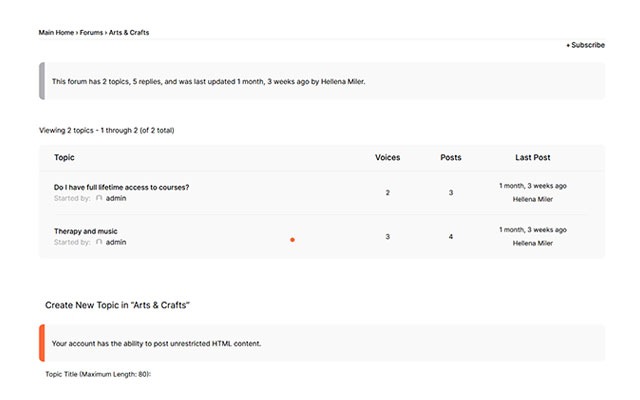Viewport: 640px width, 400px height.
Task: Click the Posts column header
Action: click(451, 157)
